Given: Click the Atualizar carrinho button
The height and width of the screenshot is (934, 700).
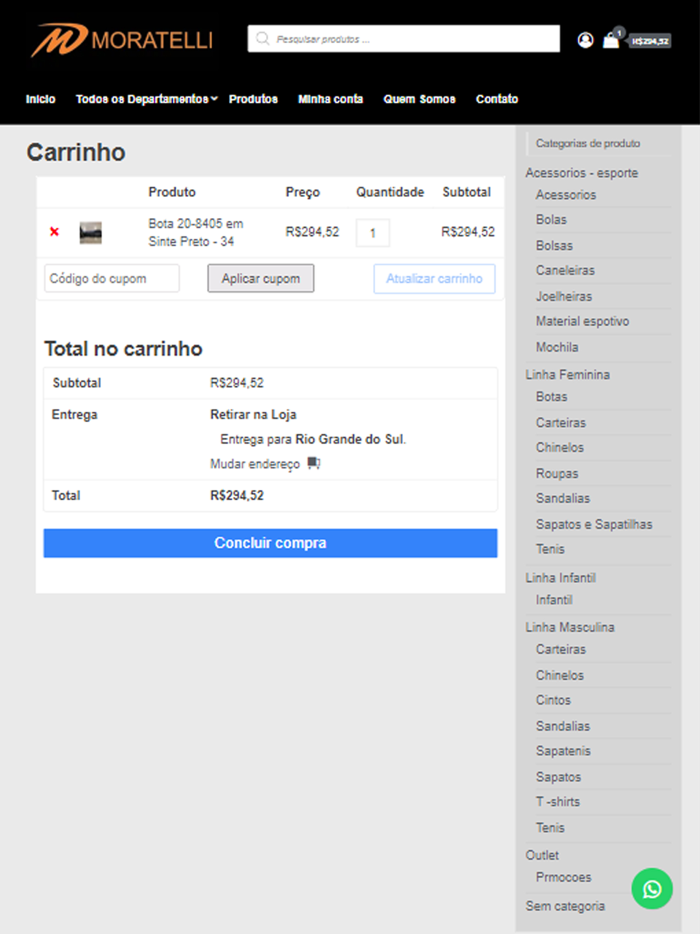Looking at the screenshot, I should click(x=434, y=279).
